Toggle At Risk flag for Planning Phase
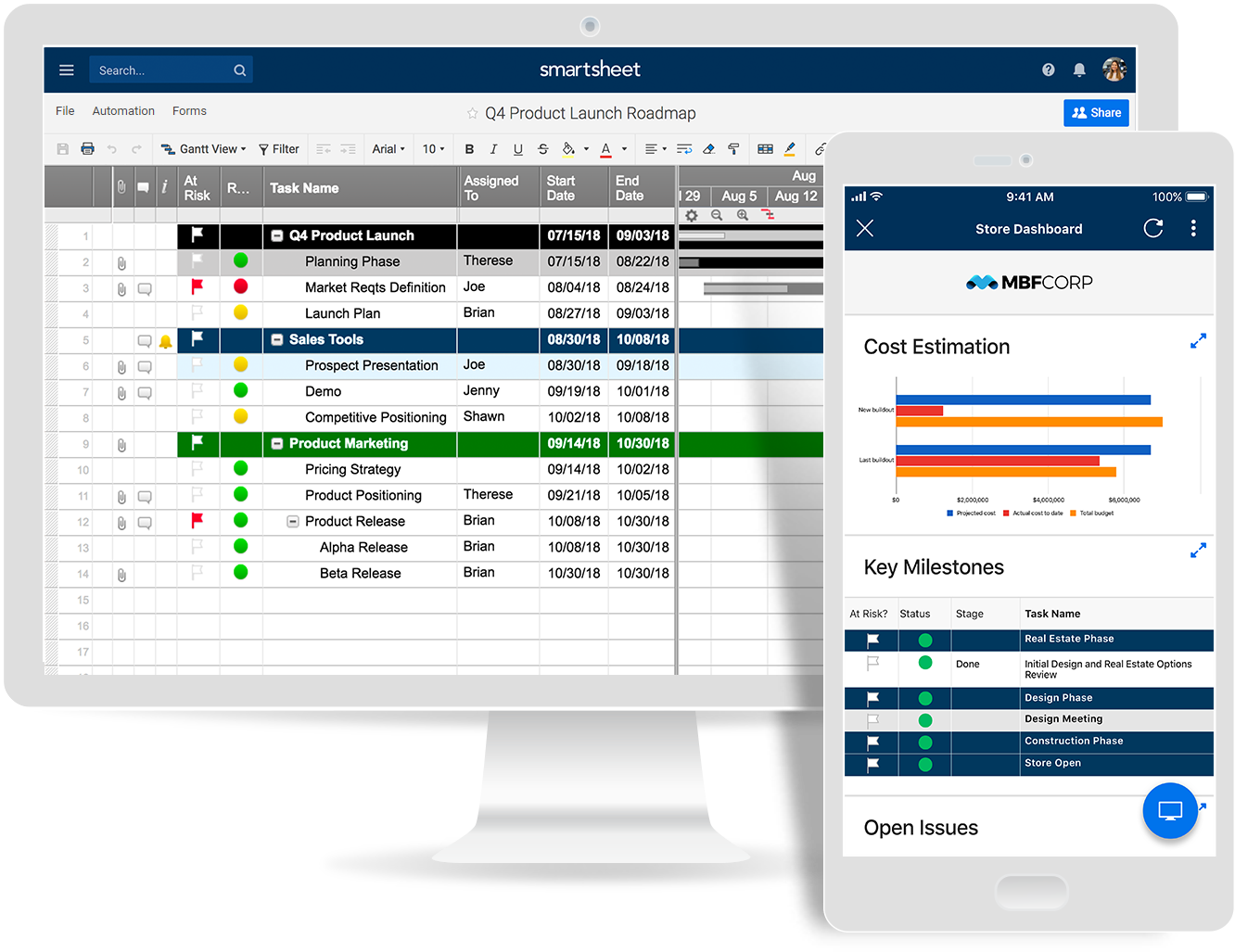Viewport: 1235px width, 952px height. 197,261
